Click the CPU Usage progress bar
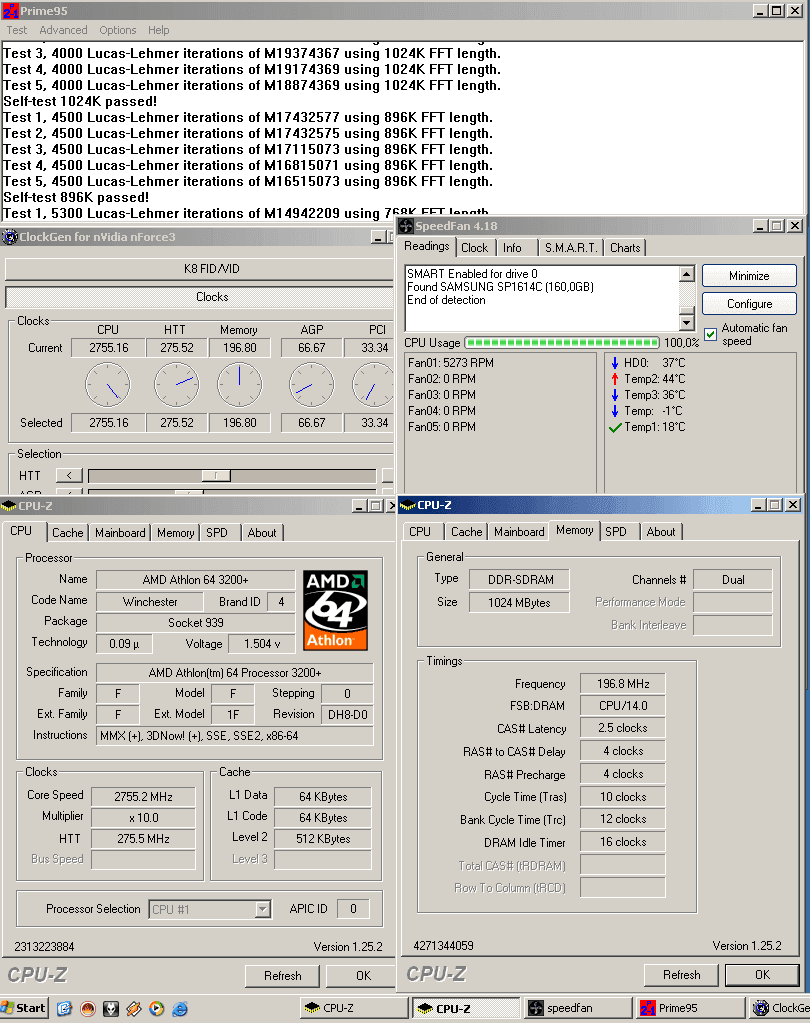This screenshot has width=810, height=1025. (x=562, y=343)
